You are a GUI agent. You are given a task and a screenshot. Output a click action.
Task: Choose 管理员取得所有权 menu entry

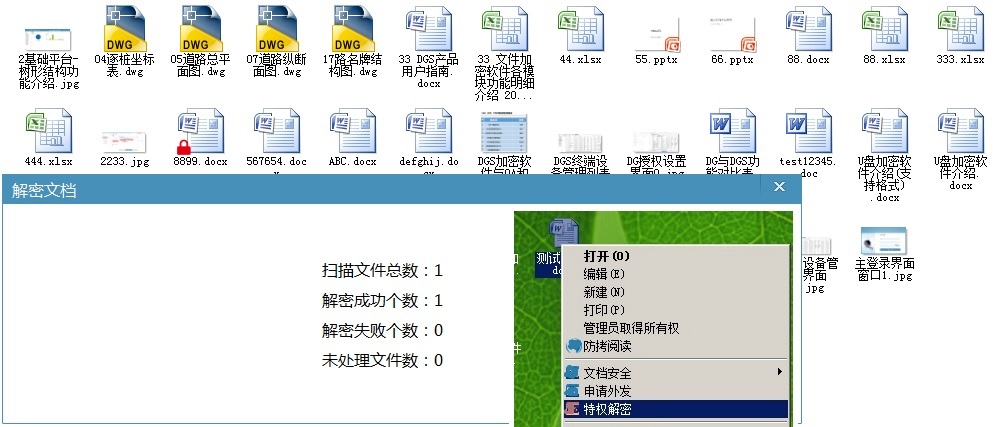coord(631,328)
